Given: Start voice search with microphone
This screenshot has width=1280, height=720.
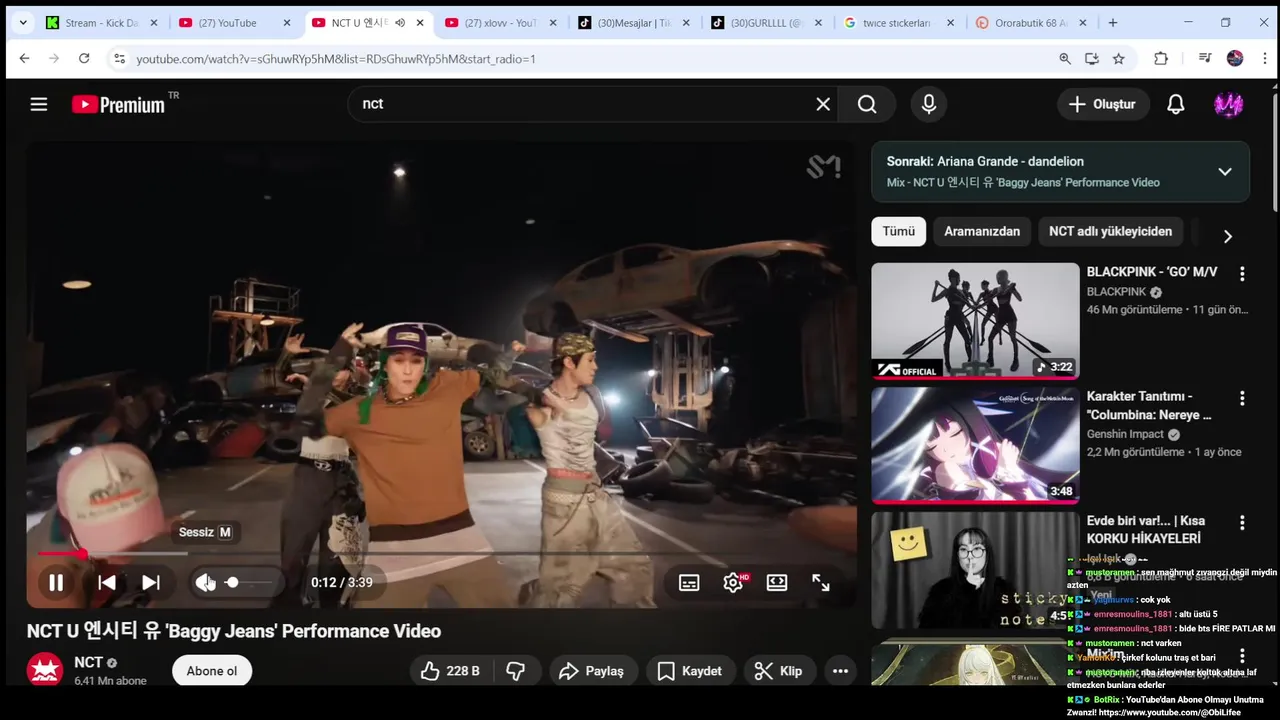Looking at the screenshot, I should pyautogui.click(x=929, y=104).
